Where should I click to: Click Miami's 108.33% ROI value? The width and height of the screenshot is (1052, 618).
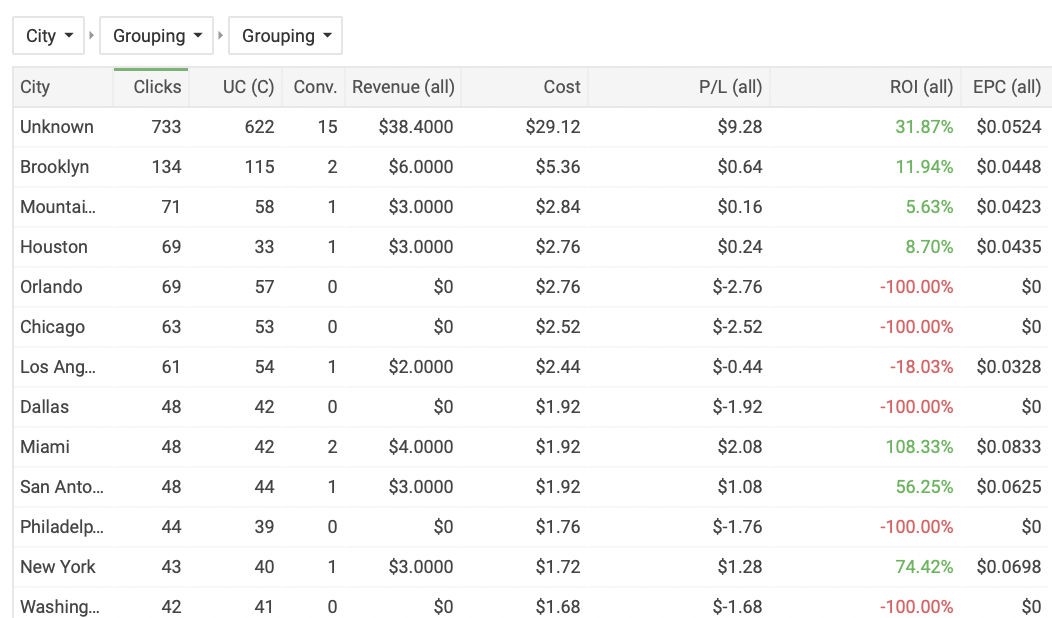pos(919,447)
